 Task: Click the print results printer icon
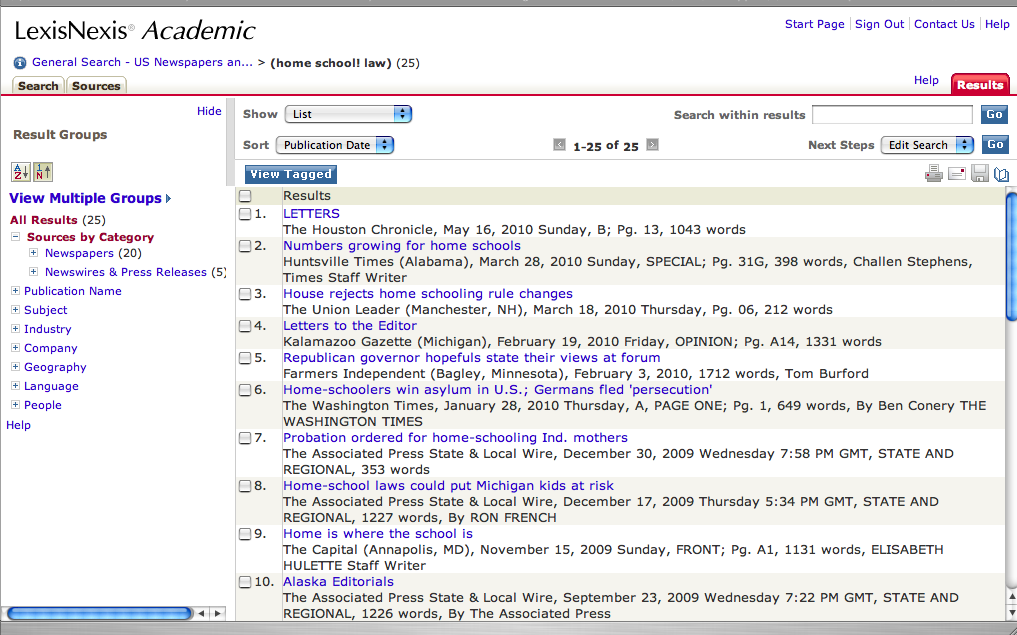click(933, 174)
